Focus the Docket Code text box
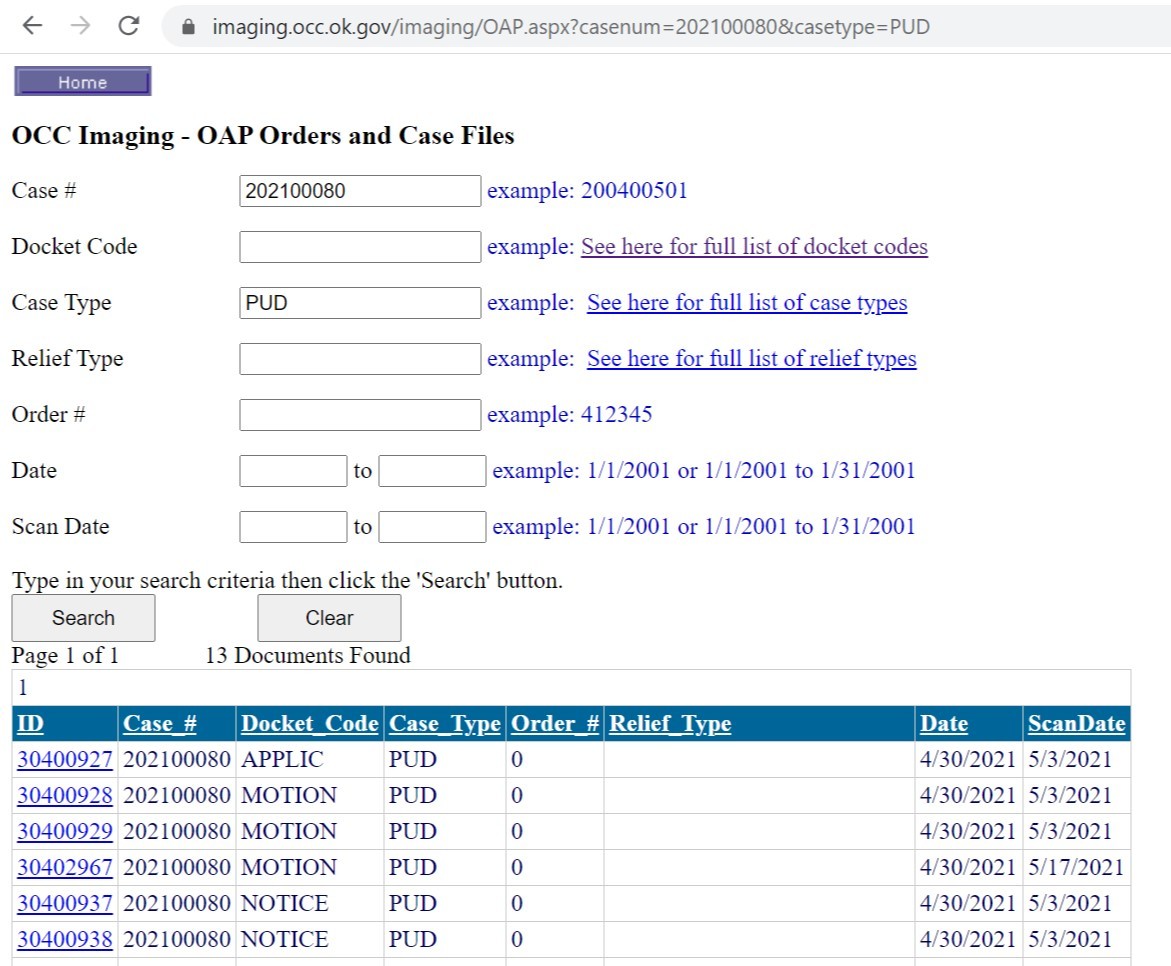 (360, 247)
